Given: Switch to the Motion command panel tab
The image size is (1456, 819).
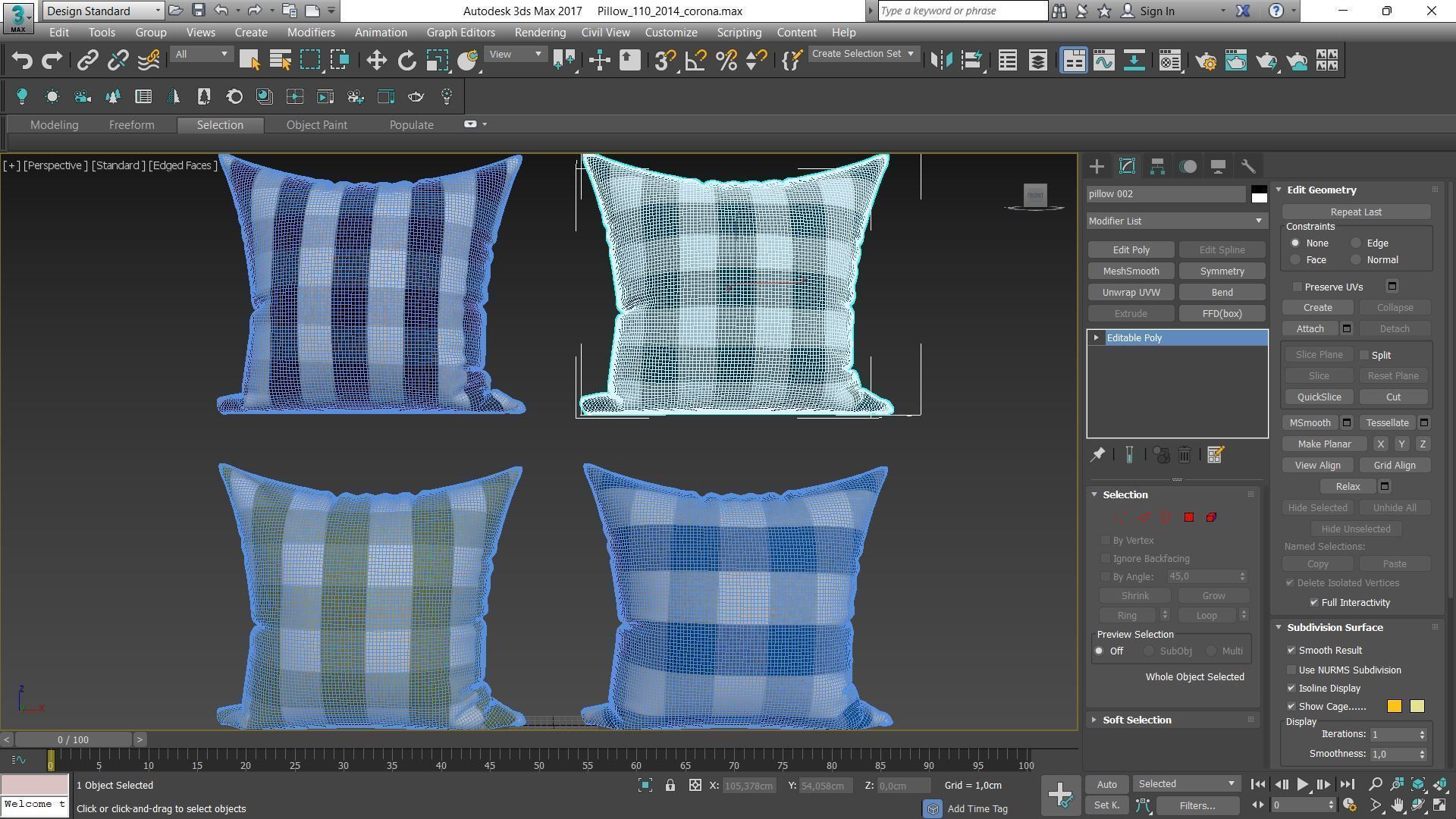Looking at the screenshot, I should [1188, 166].
